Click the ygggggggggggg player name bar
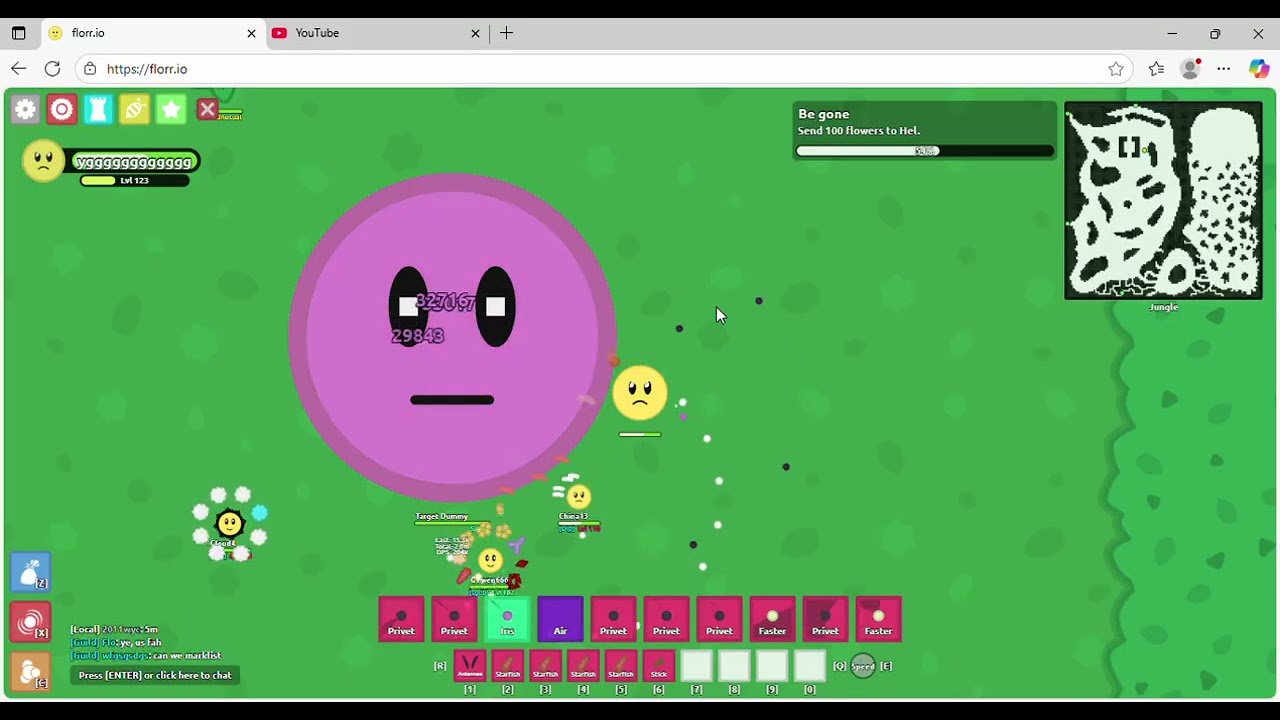Screen dimensions: 1280x720 pyautogui.click(x=134, y=162)
